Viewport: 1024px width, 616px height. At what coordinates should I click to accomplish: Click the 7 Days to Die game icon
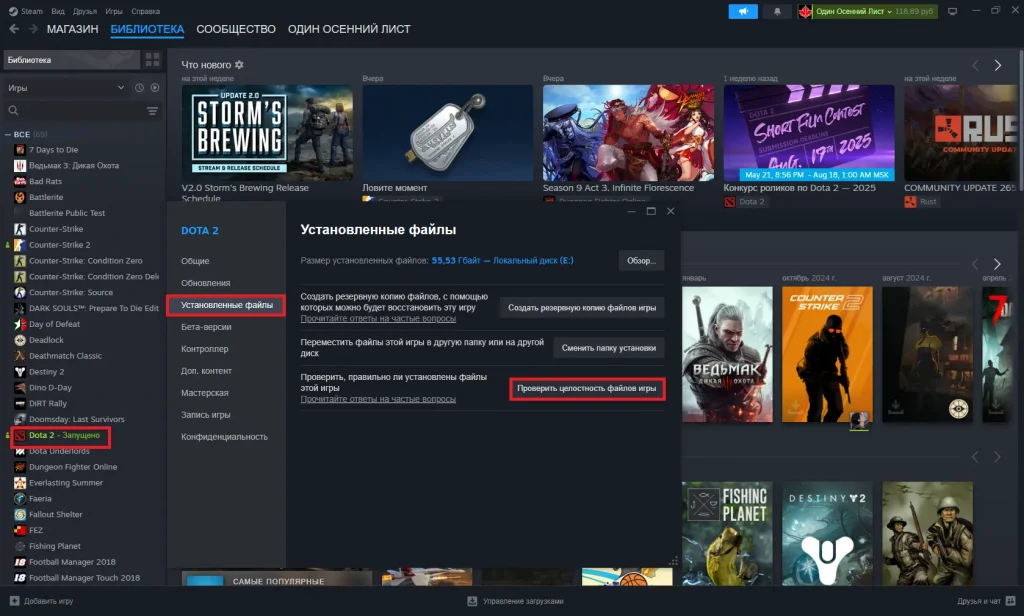(x=20, y=150)
